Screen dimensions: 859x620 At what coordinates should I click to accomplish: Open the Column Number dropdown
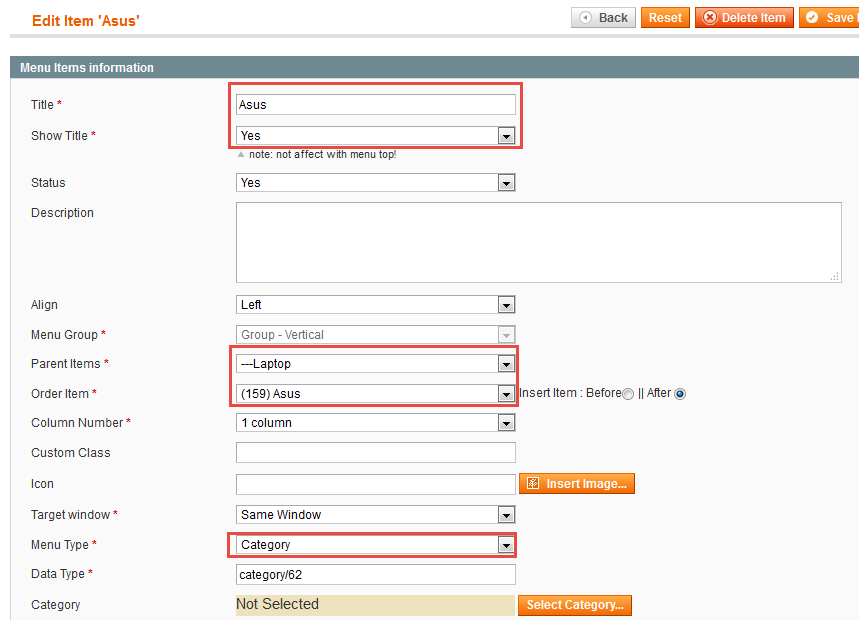click(x=376, y=423)
